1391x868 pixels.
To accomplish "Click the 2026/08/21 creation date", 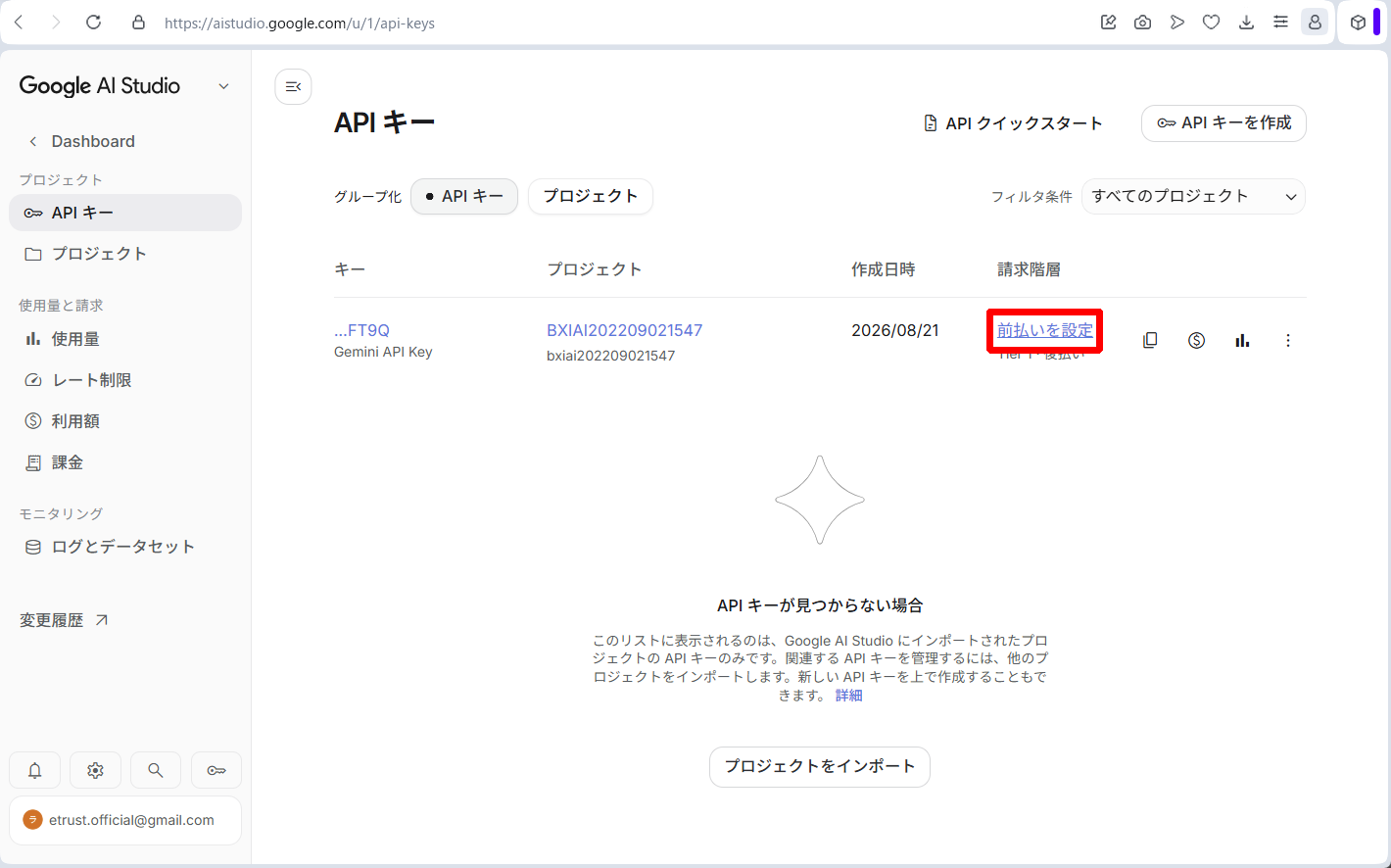I will coord(894,330).
